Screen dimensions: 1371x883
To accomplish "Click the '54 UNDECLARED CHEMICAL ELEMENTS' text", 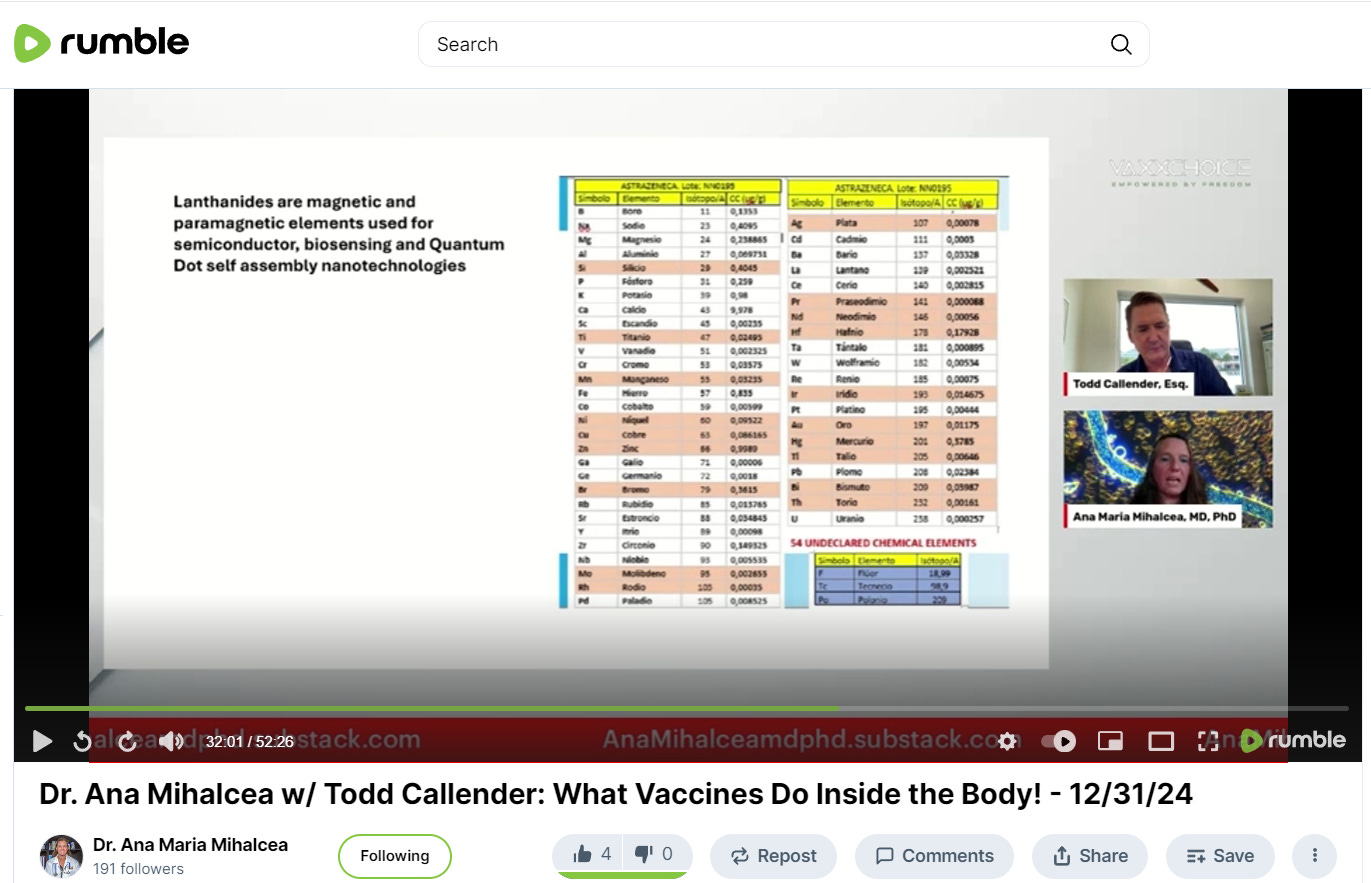I will click(x=883, y=543).
